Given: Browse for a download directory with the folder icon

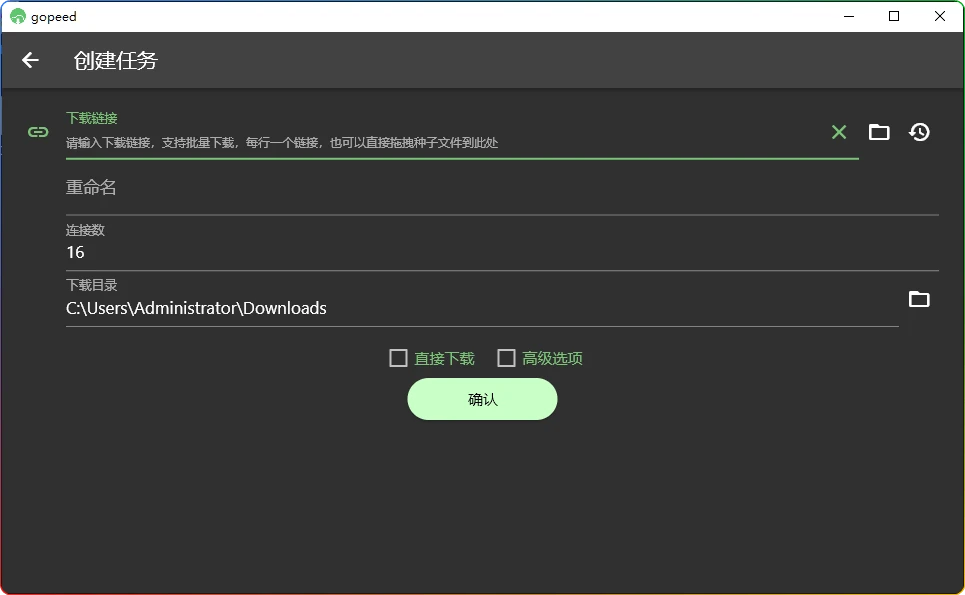Looking at the screenshot, I should coord(919,299).
